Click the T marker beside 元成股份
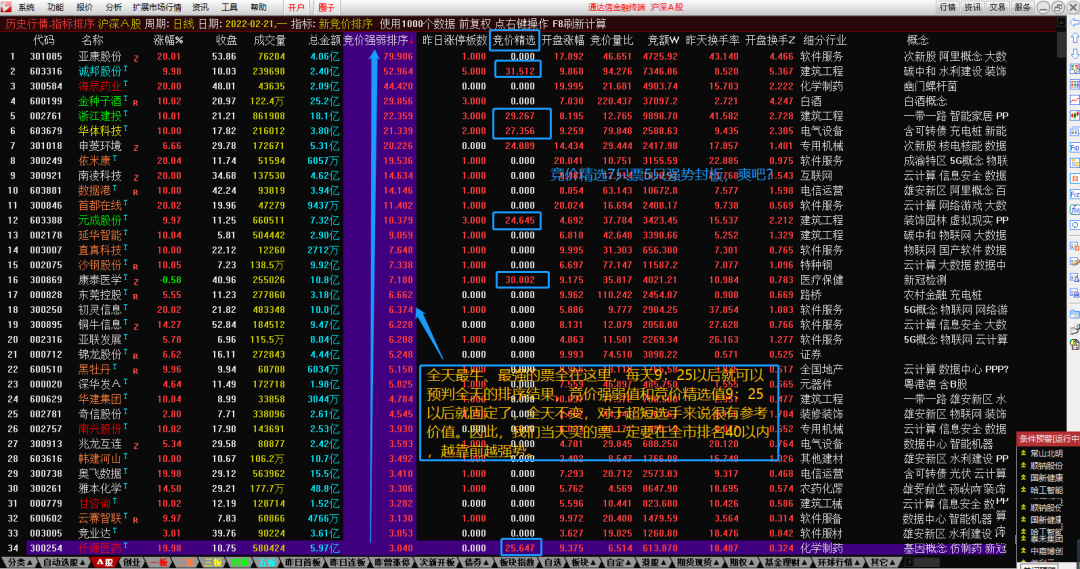 (126, 218)
